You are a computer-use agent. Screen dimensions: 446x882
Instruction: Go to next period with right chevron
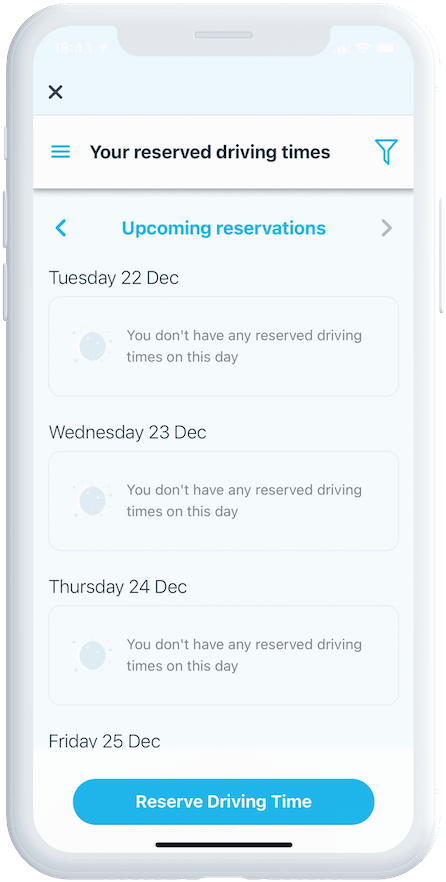pyautogui.click(x=386, y=228)
